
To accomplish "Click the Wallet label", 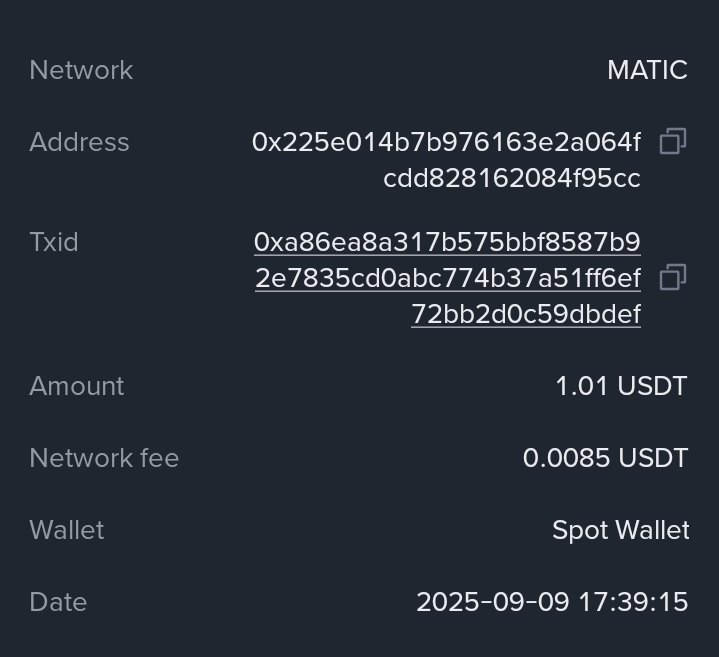I will (x=67, y=530).
